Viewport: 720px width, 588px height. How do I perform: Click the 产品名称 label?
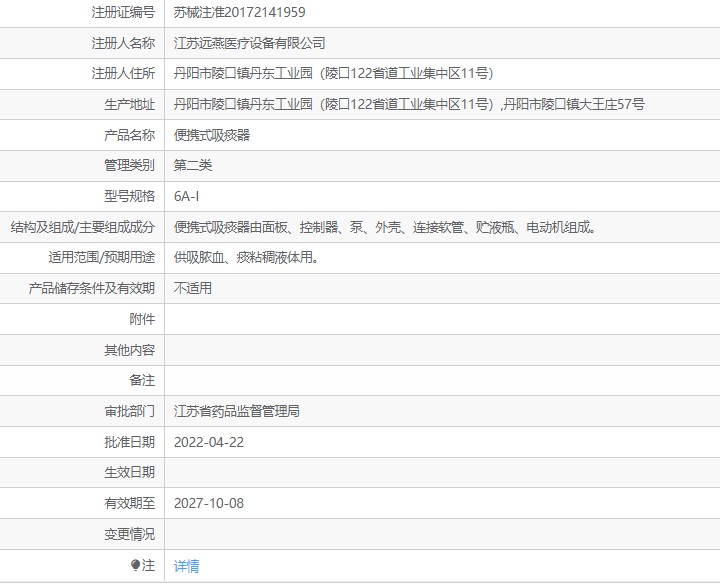pyautogui.click(x=129, y=135)
